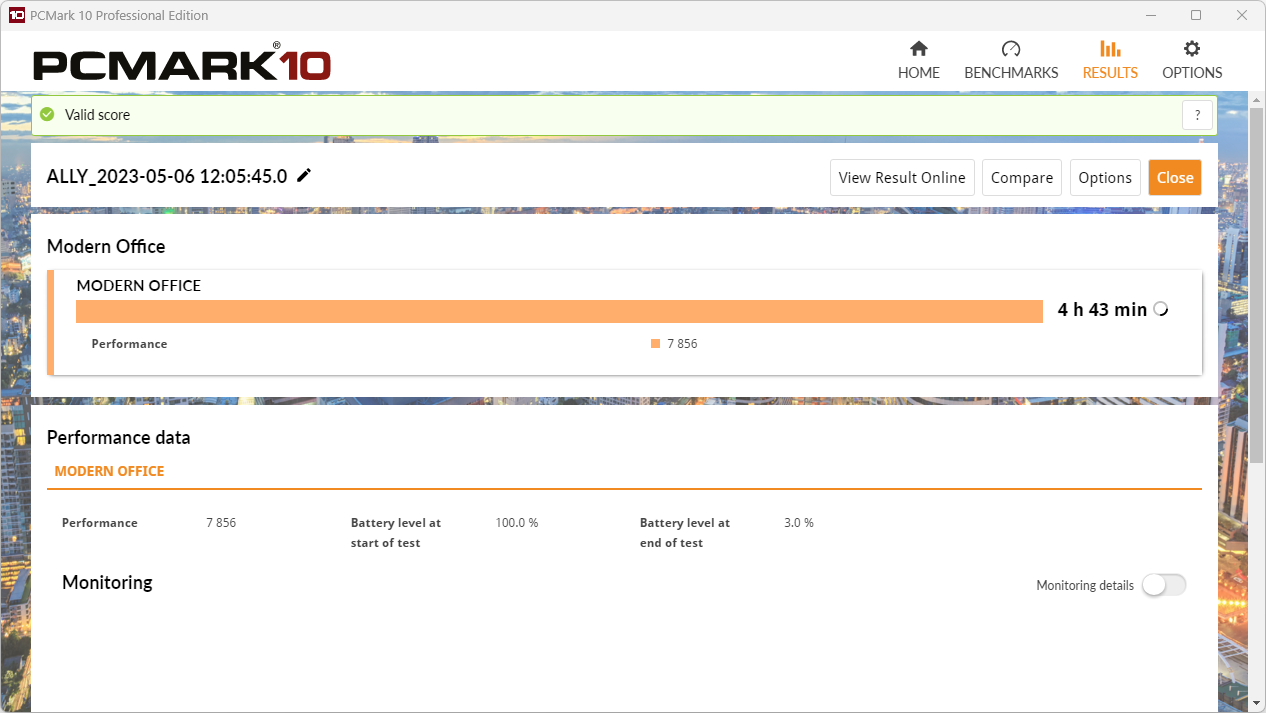Click the Monitoring heading
The width and height of the screenshot is (1266, 713).
pyautogui.click(x=107, y=582)
